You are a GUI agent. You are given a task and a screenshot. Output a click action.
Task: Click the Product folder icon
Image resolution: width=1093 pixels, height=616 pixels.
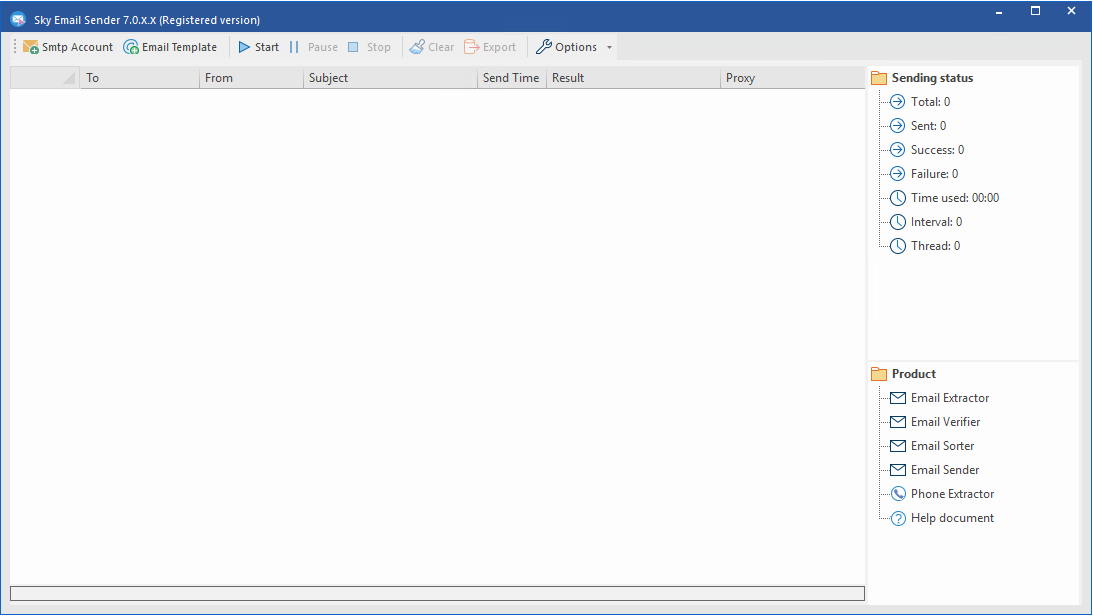(x=879, y=374)
